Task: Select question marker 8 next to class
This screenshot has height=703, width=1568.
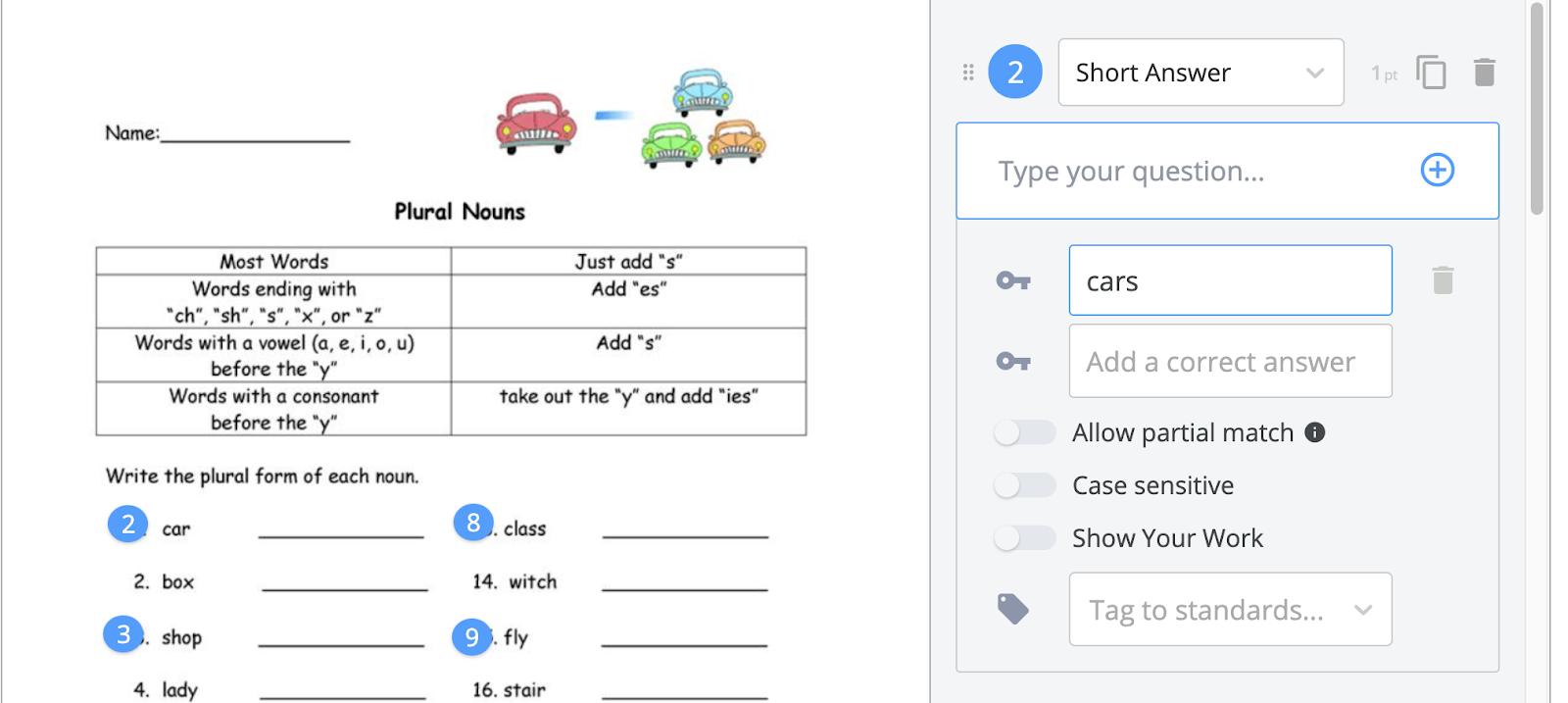Action: point(473,523)
